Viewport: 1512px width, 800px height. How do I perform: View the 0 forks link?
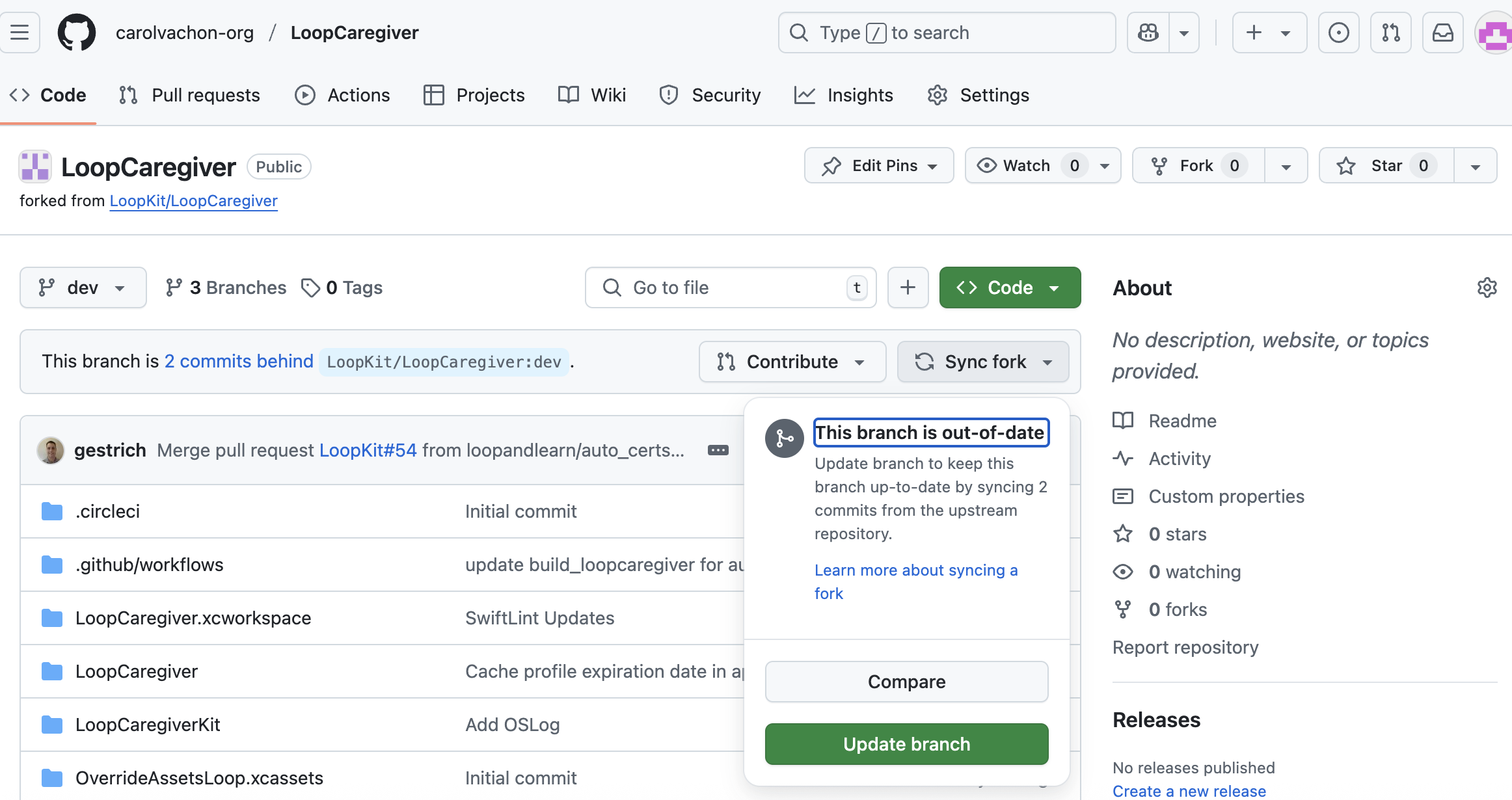tap(1160, 609)
